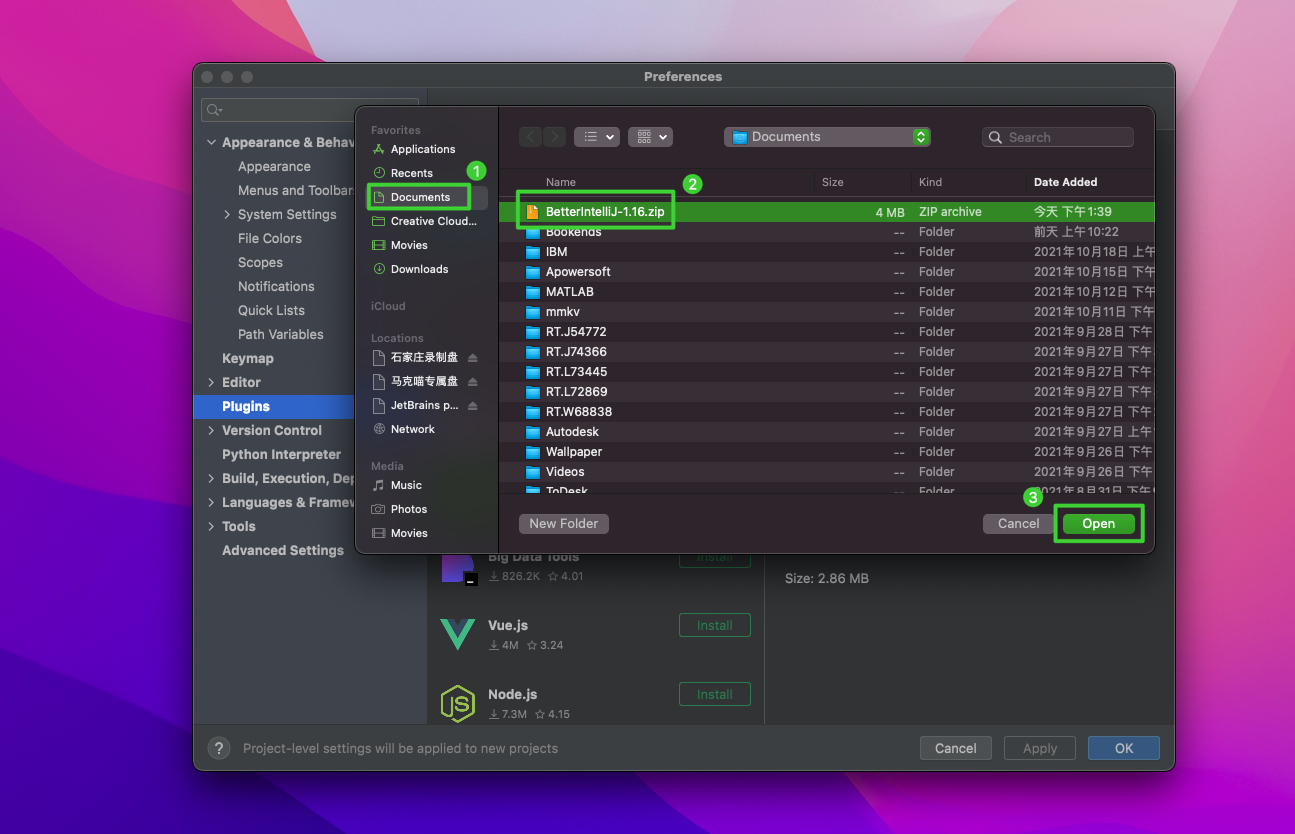Select Documents in Favorites sidebar
1295x834 pixels.
(420, 197)
